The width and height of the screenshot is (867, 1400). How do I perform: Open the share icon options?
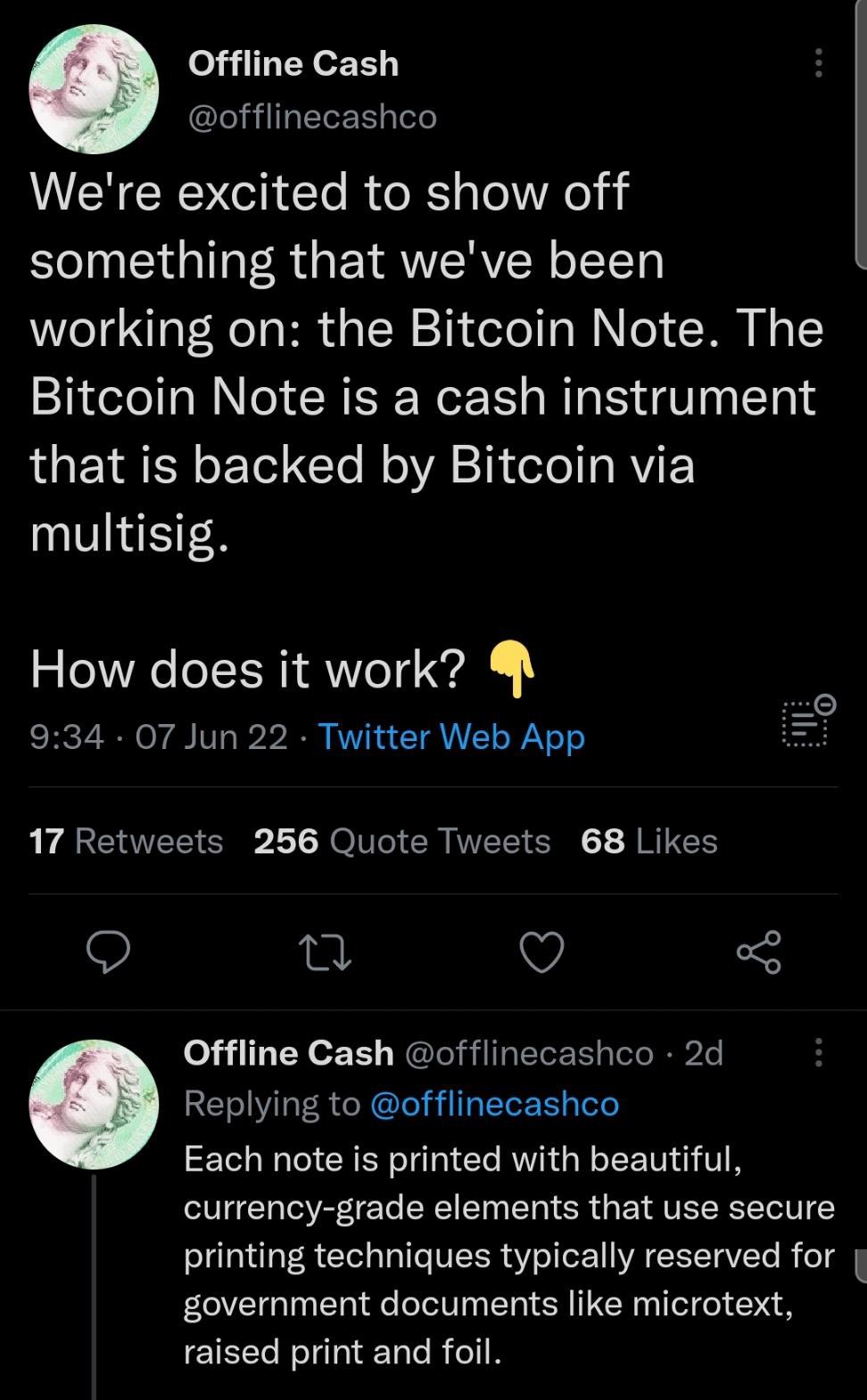tap(759, 952)
